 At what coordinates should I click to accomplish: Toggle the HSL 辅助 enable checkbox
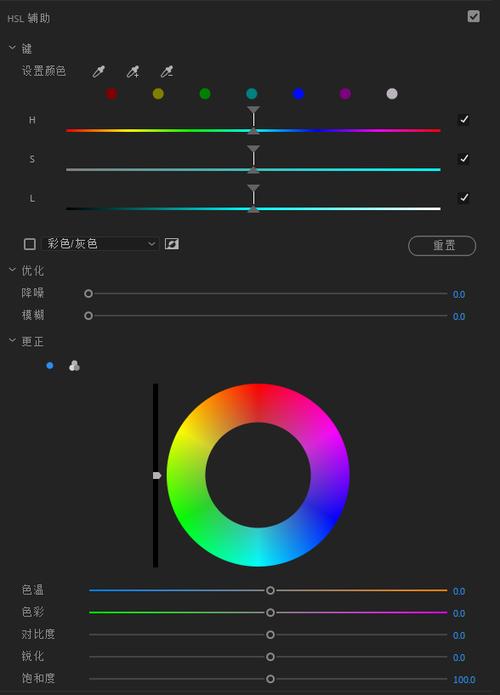473,16
